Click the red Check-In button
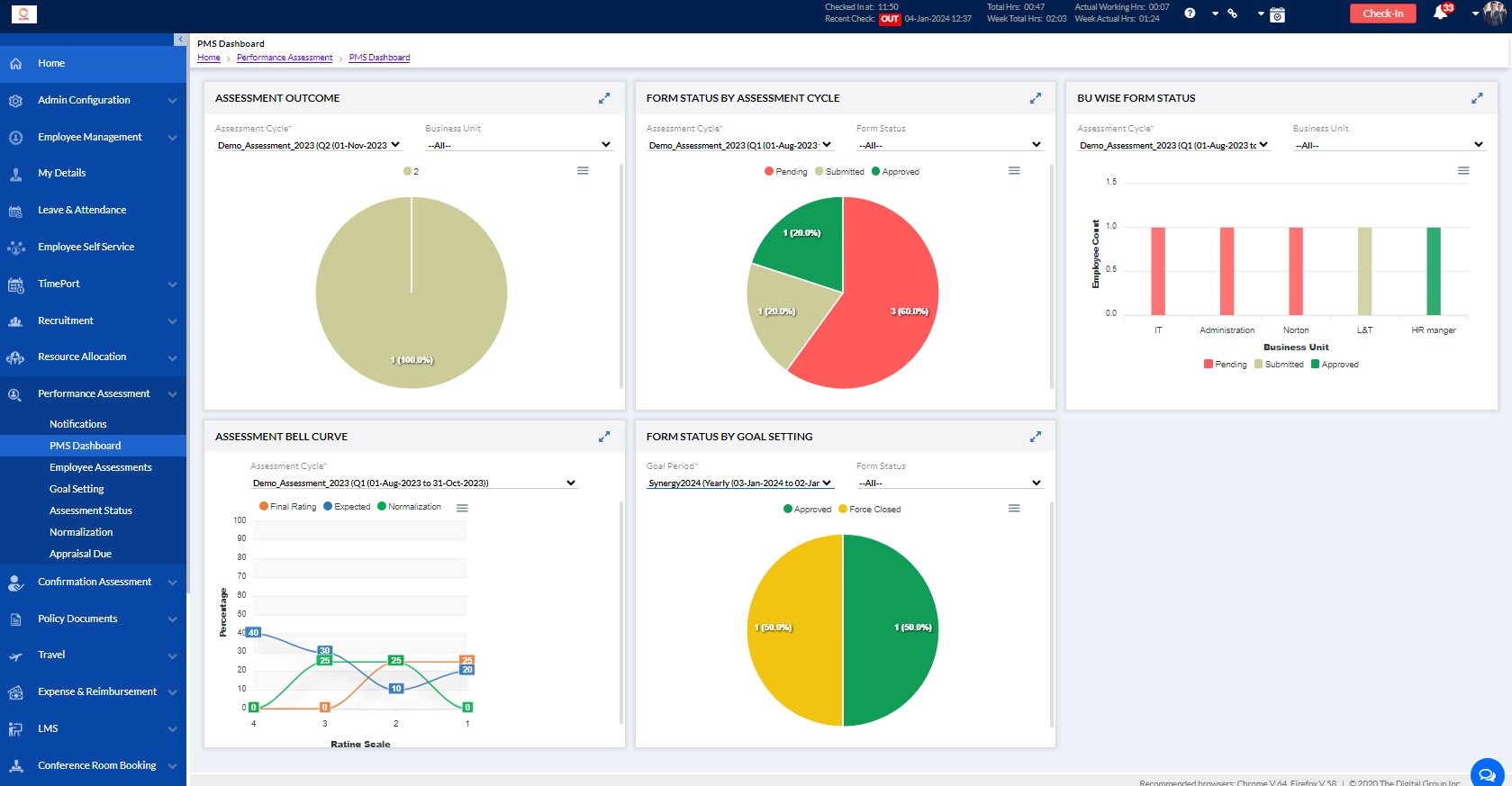 click(1382, 14)
